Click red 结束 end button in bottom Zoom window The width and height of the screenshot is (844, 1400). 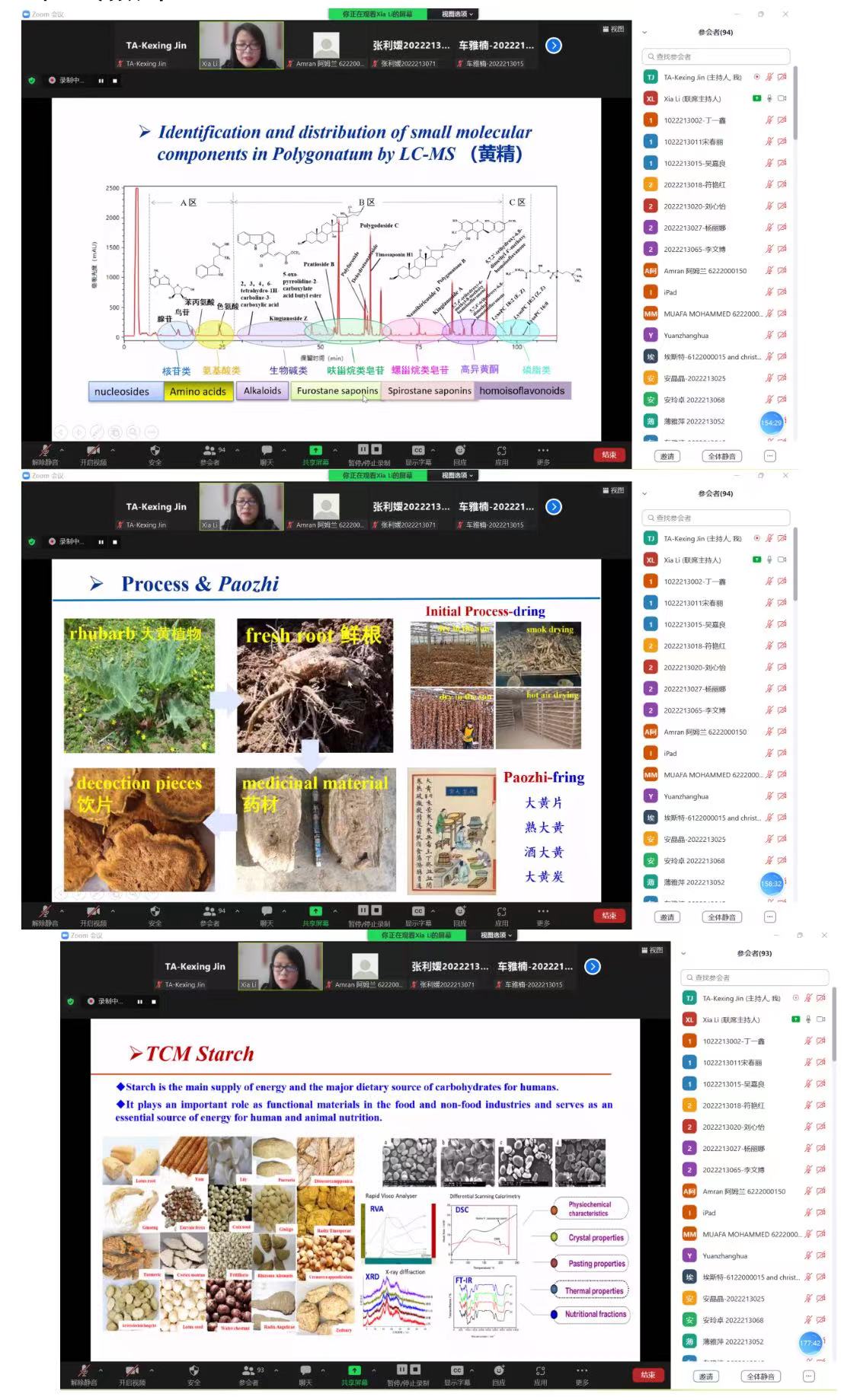(x=647, y=1375)
